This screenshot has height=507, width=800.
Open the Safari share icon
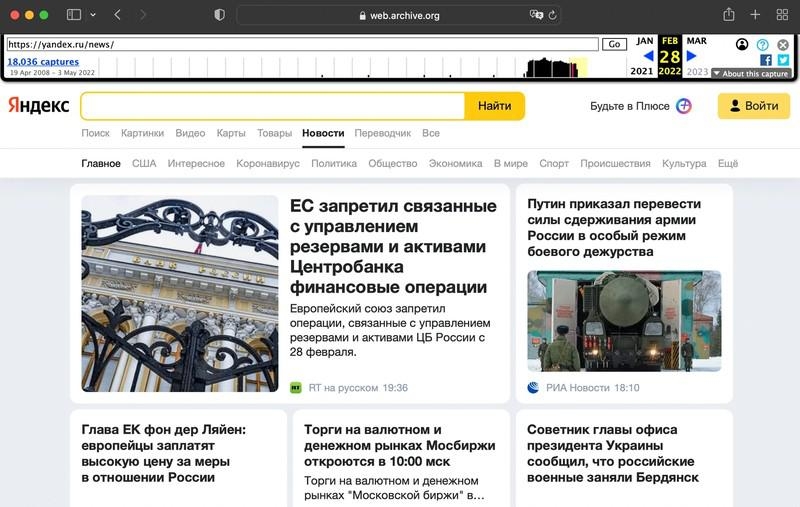(x=729, y=15)
